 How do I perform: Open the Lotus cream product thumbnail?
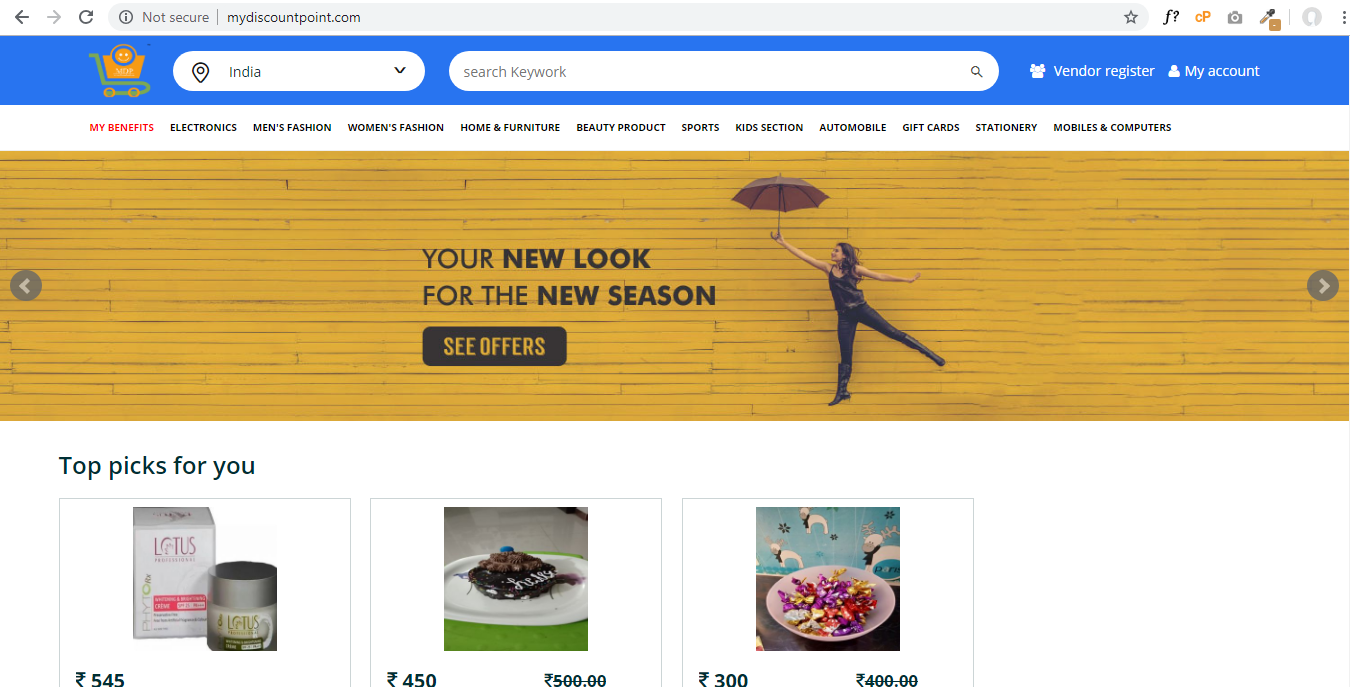tap(205, 579)
